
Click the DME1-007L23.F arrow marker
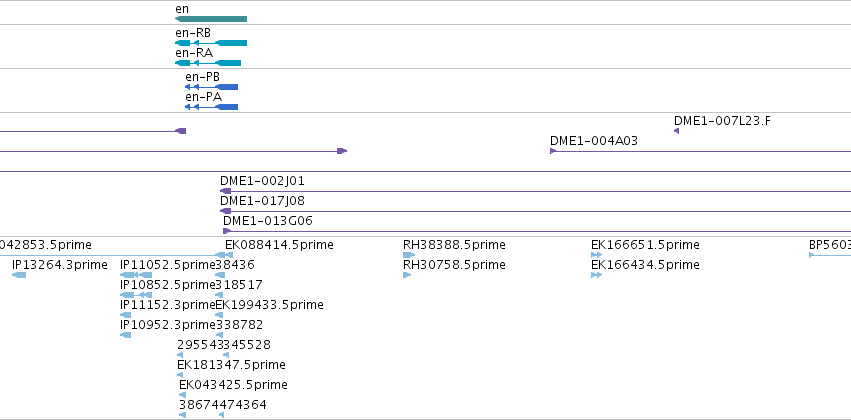676,131
